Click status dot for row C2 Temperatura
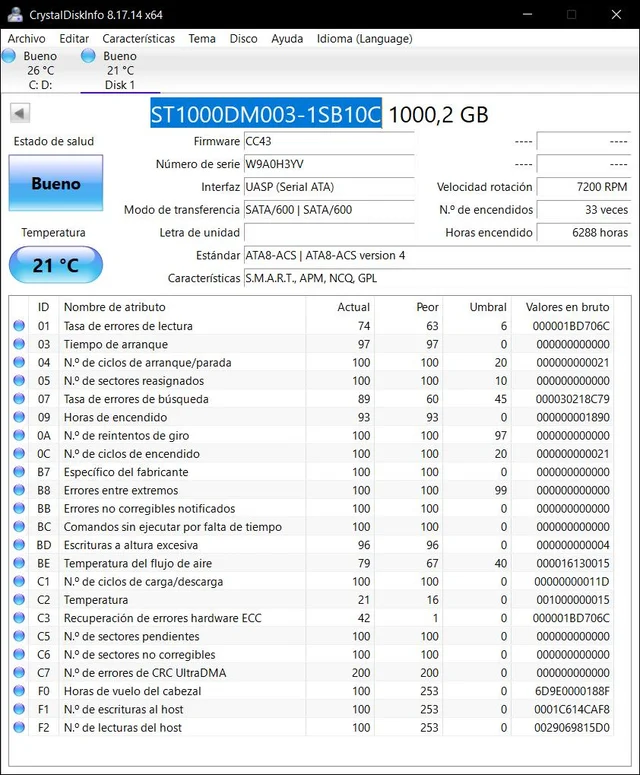The height and width of the screenshot is (775, 640). [x=19, y=600]
